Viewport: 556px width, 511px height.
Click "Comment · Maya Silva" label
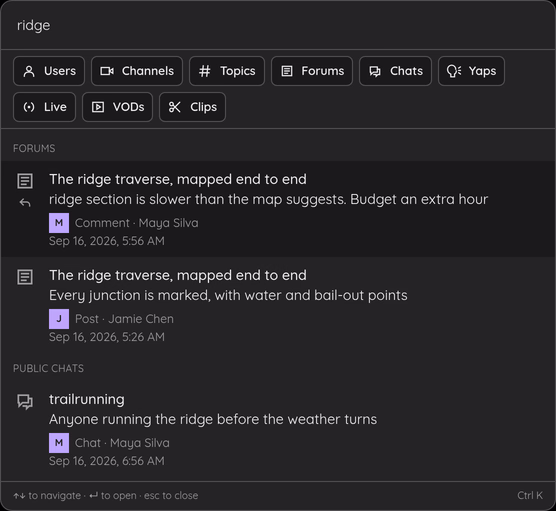(137, 223)
